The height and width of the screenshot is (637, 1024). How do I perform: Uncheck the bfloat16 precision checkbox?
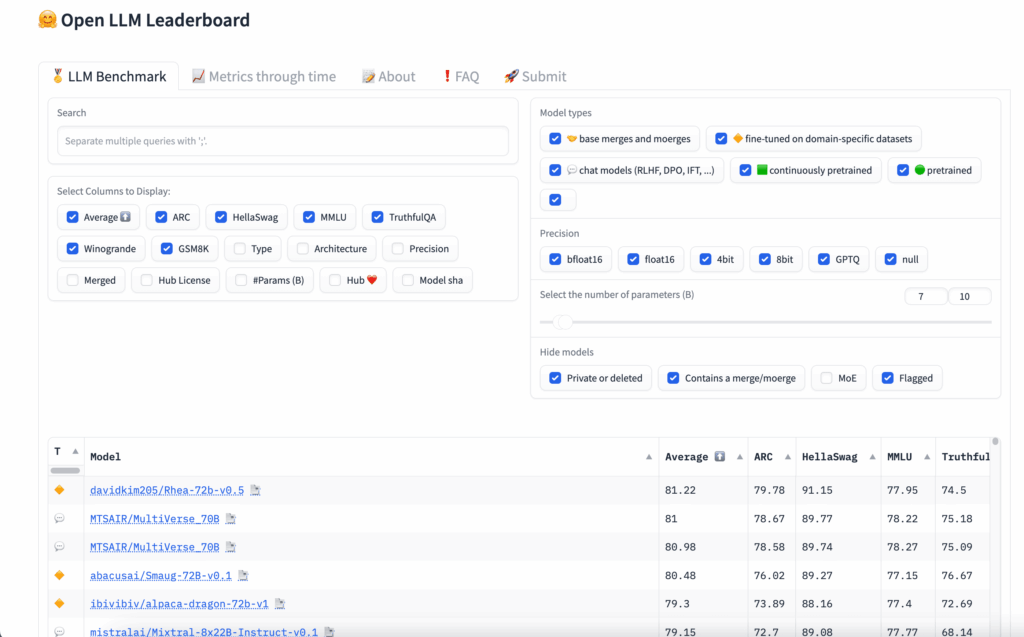[556, 260]
